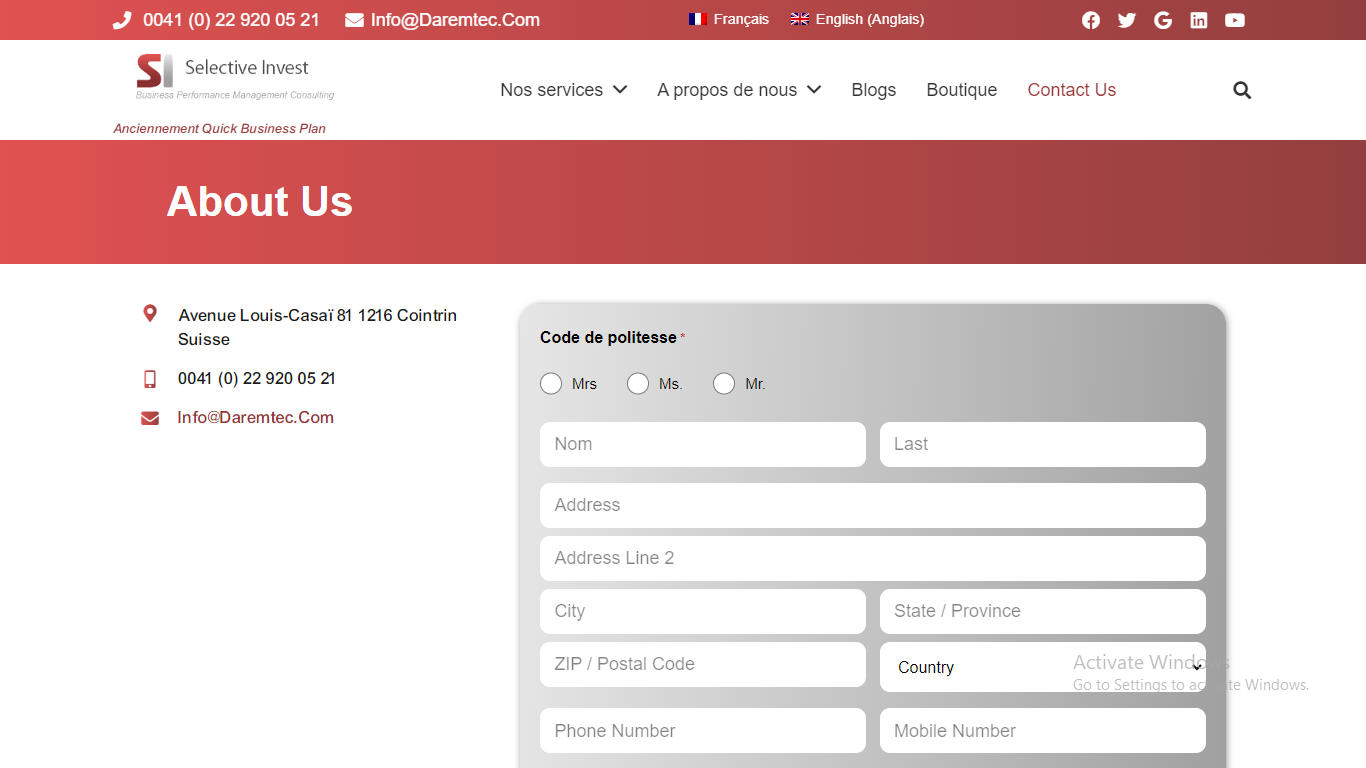Select the Ms. radio button
The width and height of the screenshot is (1366, 768).
[x=638, y=384]
